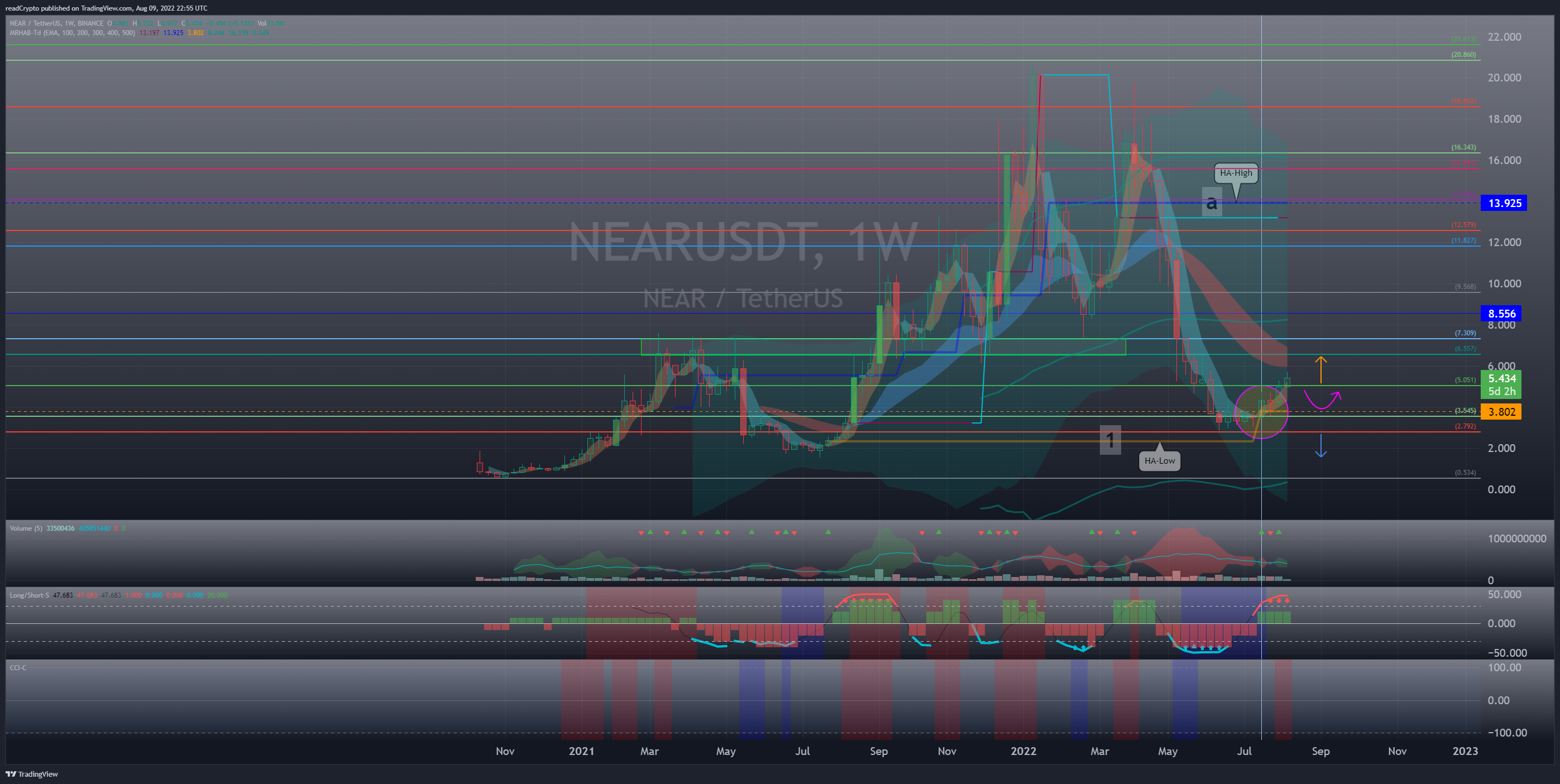Click the (21.613) level label

(1463, 39)
